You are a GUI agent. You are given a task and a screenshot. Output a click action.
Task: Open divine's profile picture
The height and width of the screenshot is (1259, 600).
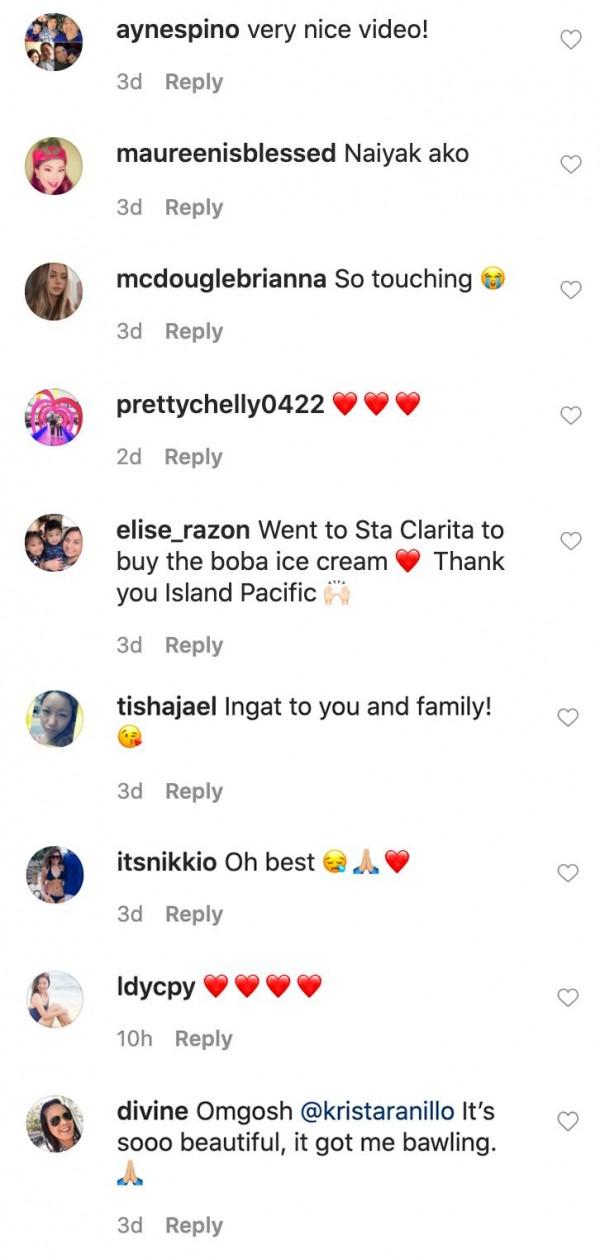[53, 1123]
